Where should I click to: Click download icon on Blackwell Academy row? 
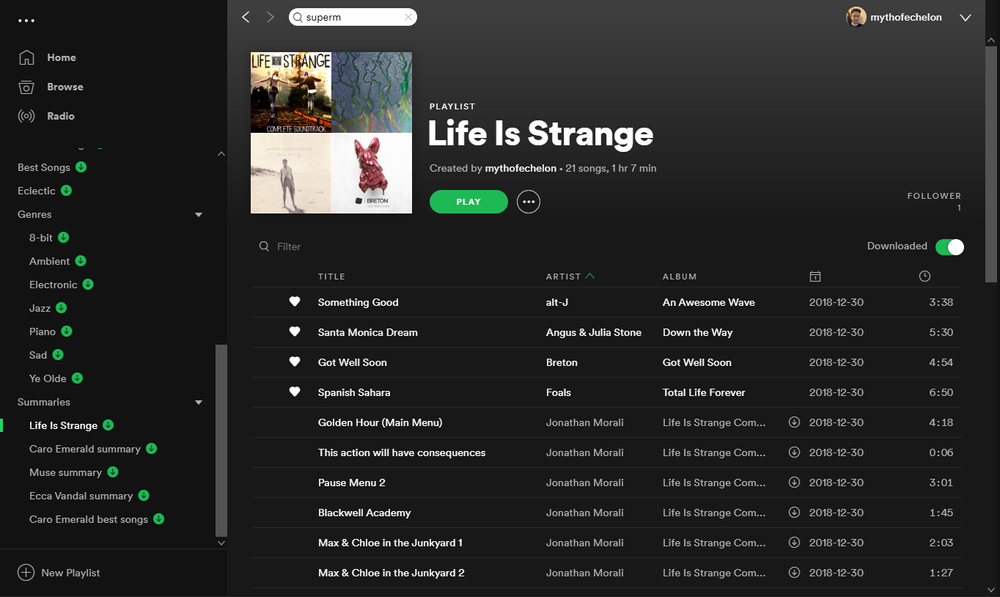pos(794,512)
